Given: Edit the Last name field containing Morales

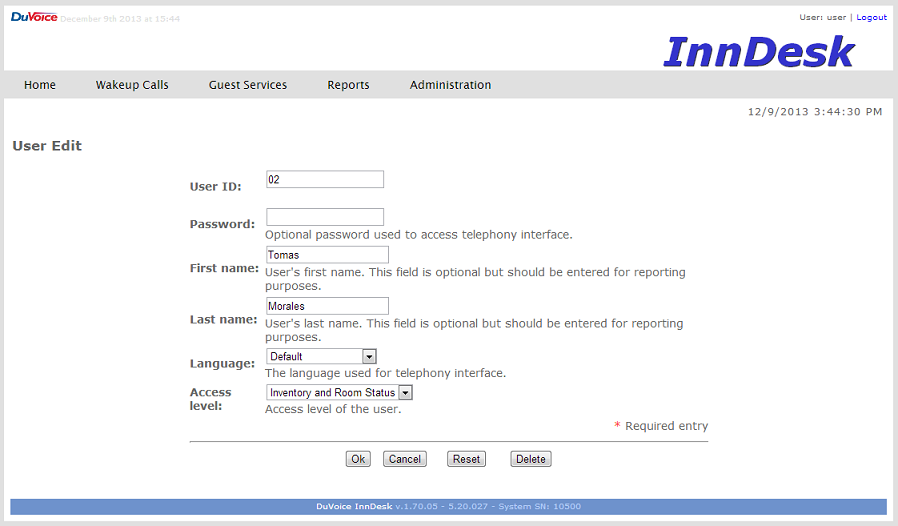Looking at the screenshot, I should (327, 306).
